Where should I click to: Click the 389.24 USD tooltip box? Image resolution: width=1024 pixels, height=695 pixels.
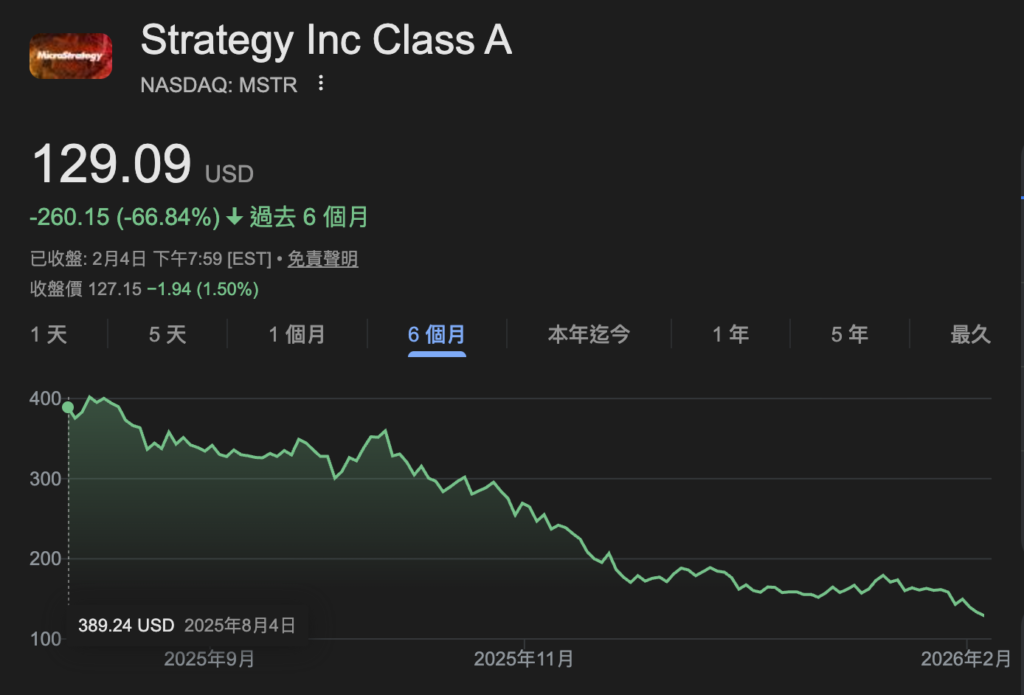point(187,626)
